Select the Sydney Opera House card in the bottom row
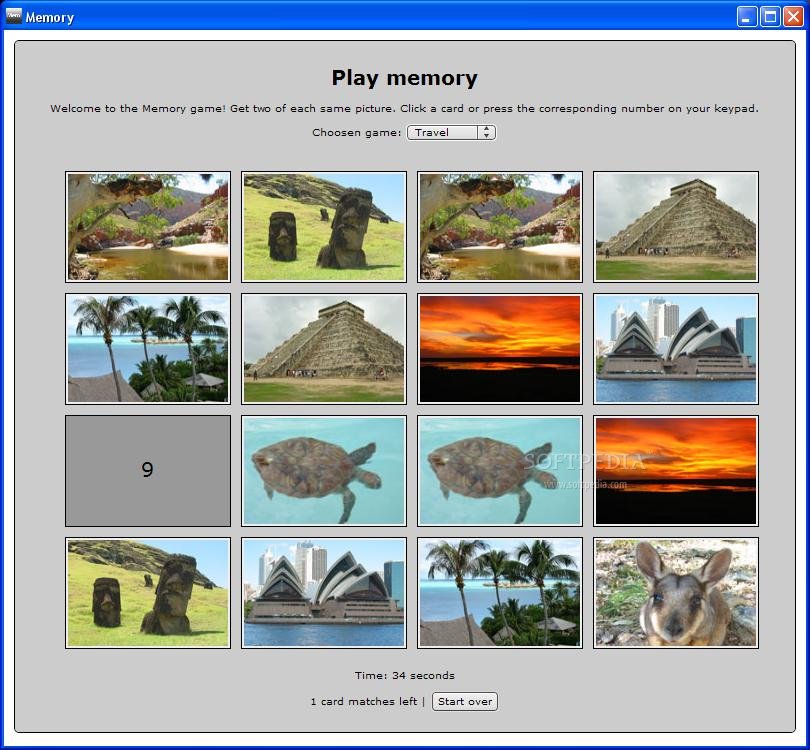Screen dimensions: 810x750 (324, 592)
